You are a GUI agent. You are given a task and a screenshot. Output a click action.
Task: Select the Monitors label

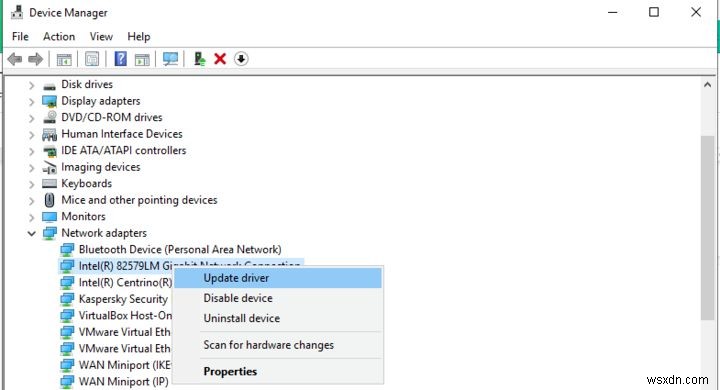point(83,217)
